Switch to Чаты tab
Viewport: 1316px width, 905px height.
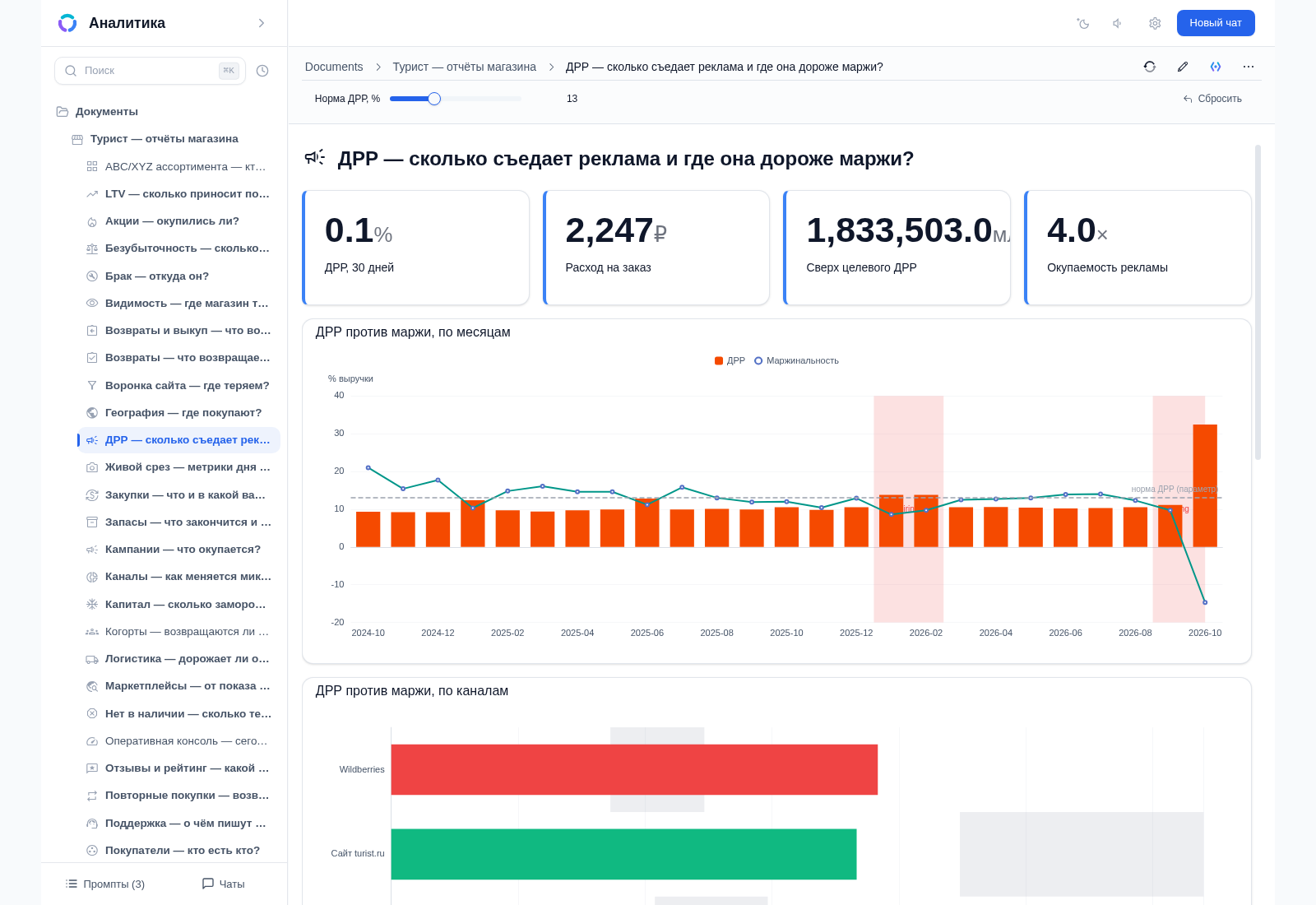pyautogui.click(x=224, y=884)
